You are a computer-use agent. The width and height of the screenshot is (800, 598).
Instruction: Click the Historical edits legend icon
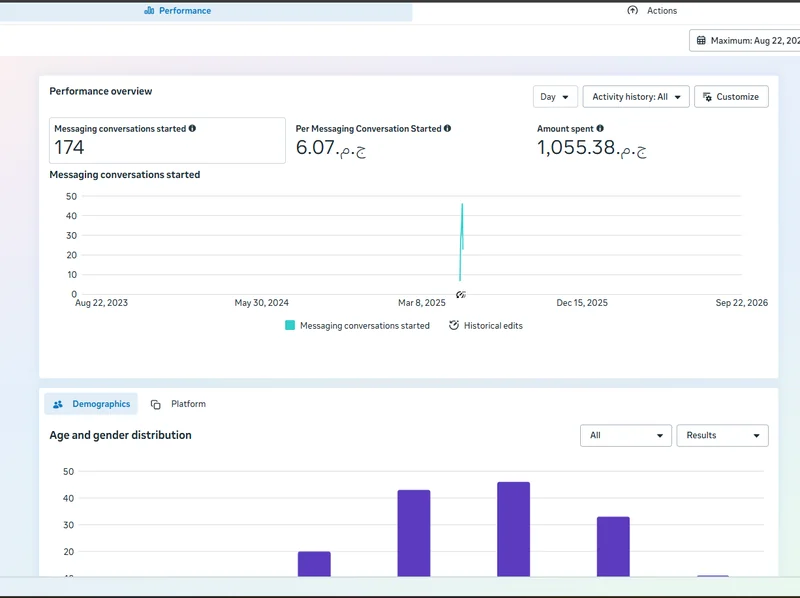coord(454,326)
